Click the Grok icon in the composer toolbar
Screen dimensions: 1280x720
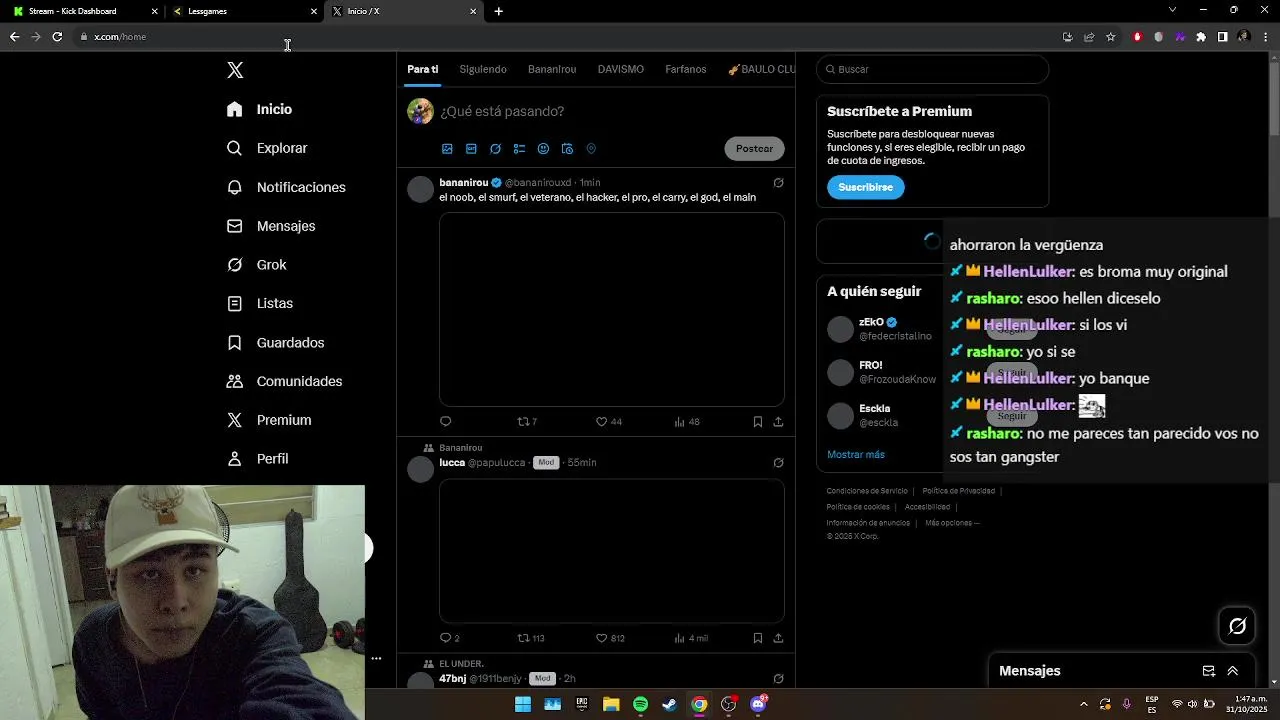495,149
